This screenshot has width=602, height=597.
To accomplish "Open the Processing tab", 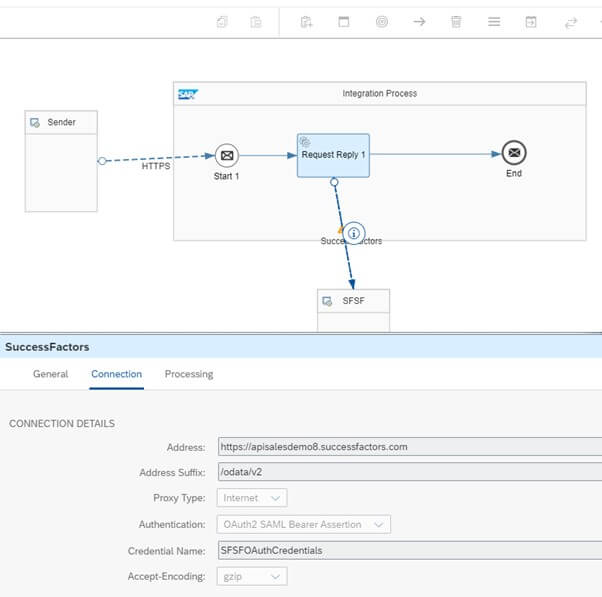I will (189, 374).
